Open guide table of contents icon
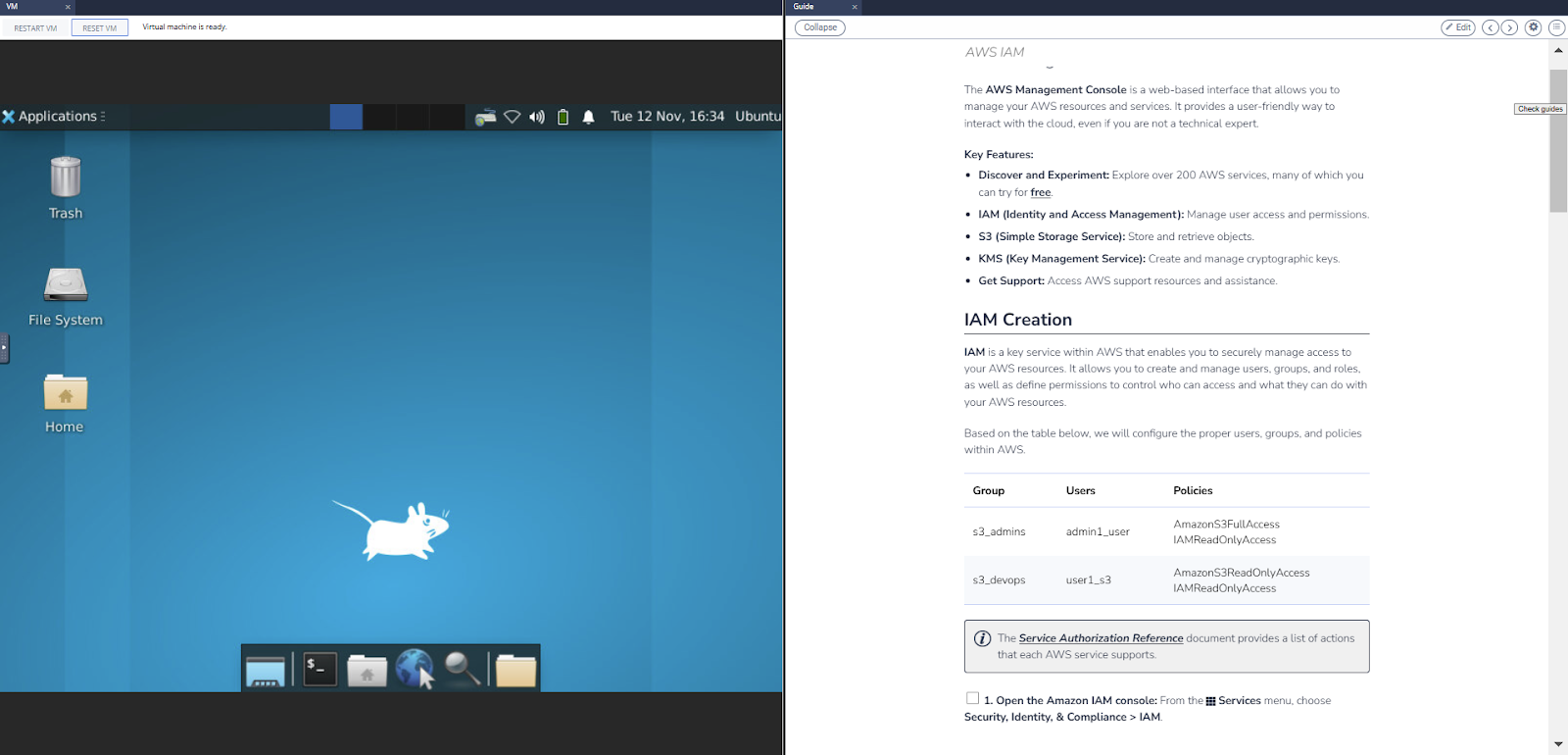1568x755 pixels. [1556, 27]
